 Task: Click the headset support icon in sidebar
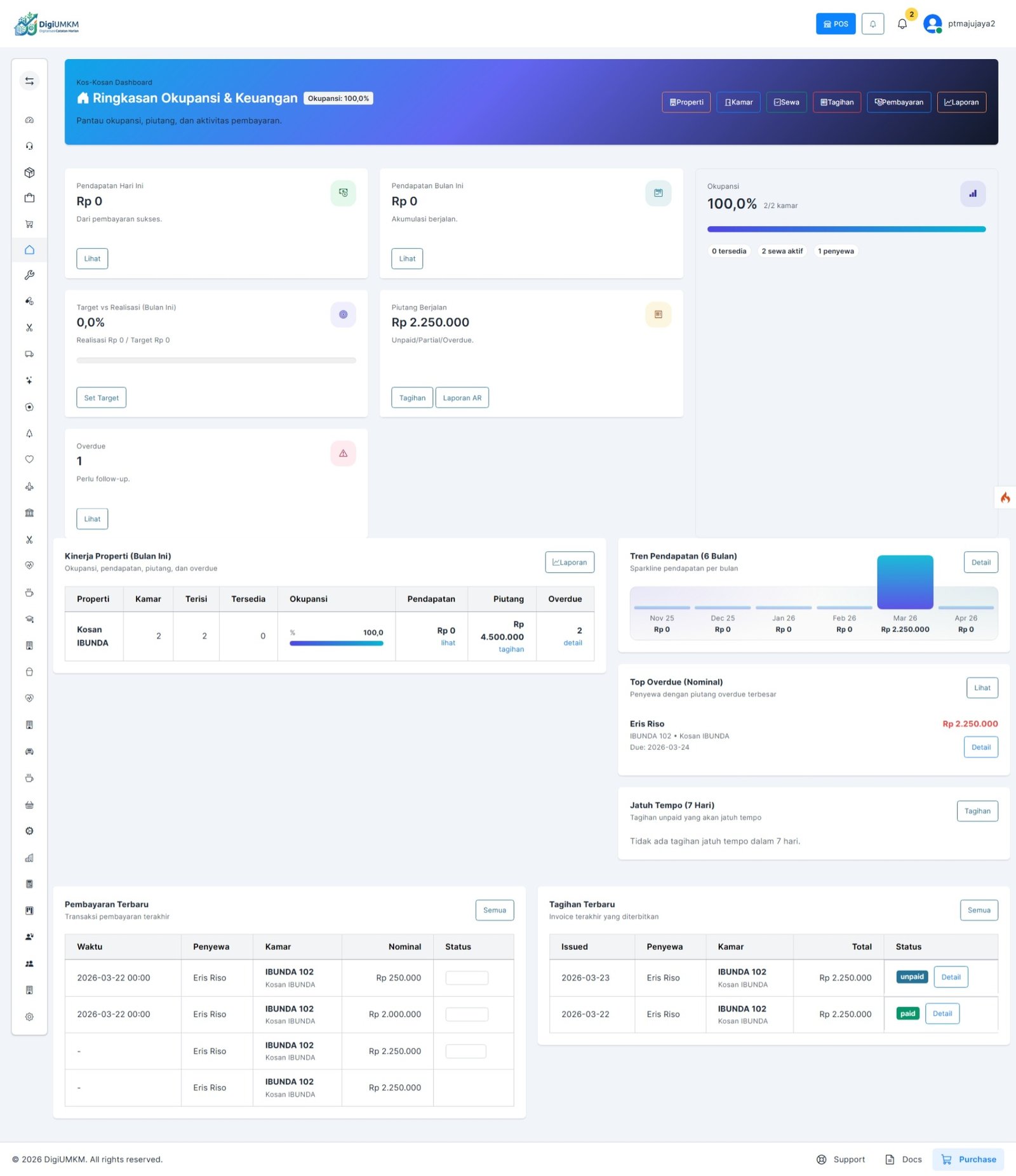pyautogui.click(x=29, y=146)
